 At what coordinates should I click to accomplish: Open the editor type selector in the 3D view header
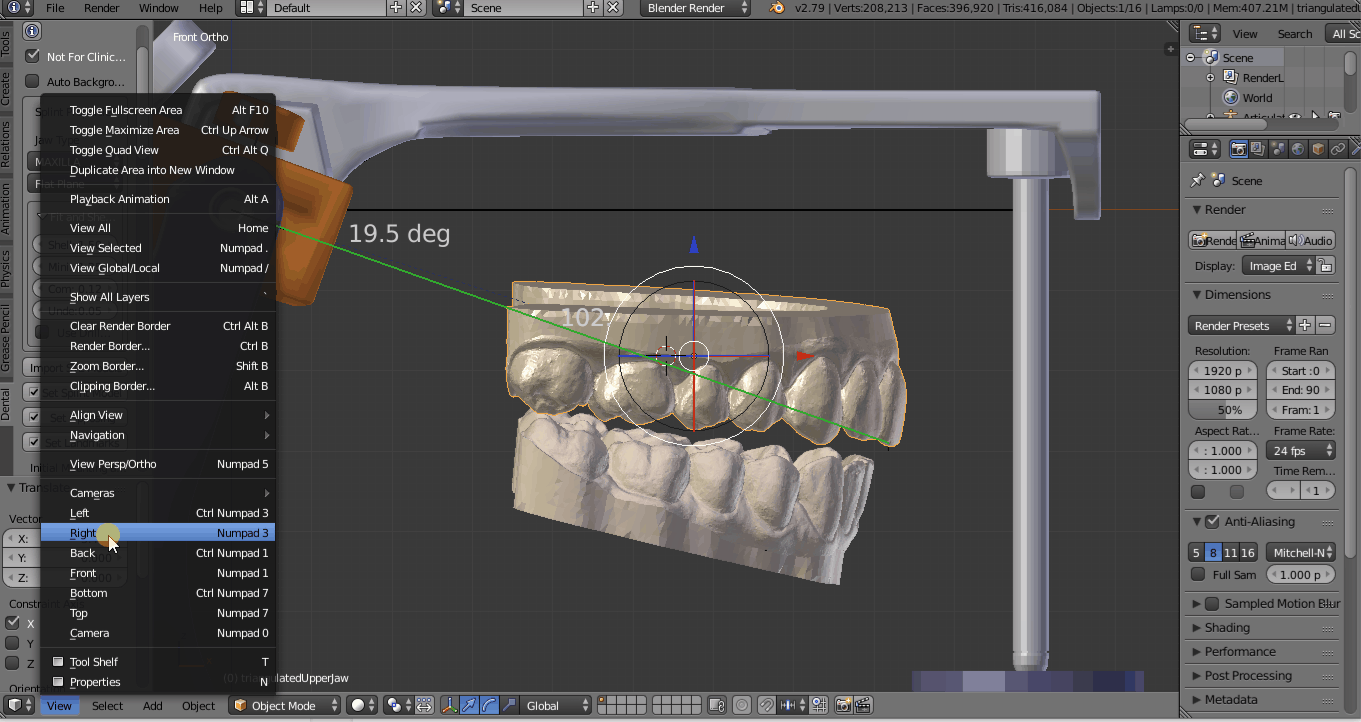pyautogui.click(x=19, y=705)
